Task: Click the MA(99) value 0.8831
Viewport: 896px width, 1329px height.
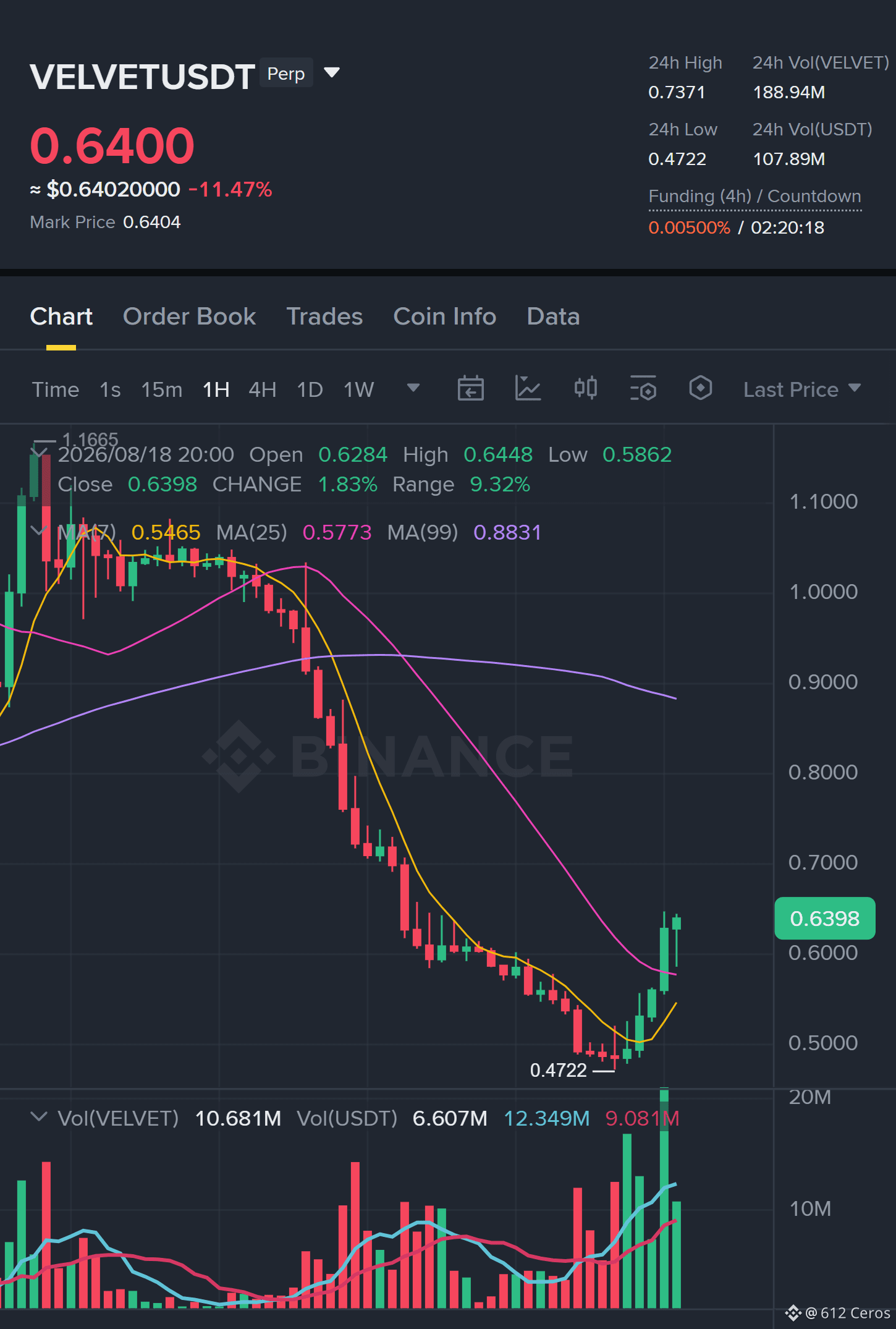Action: [x=507, y=532]
